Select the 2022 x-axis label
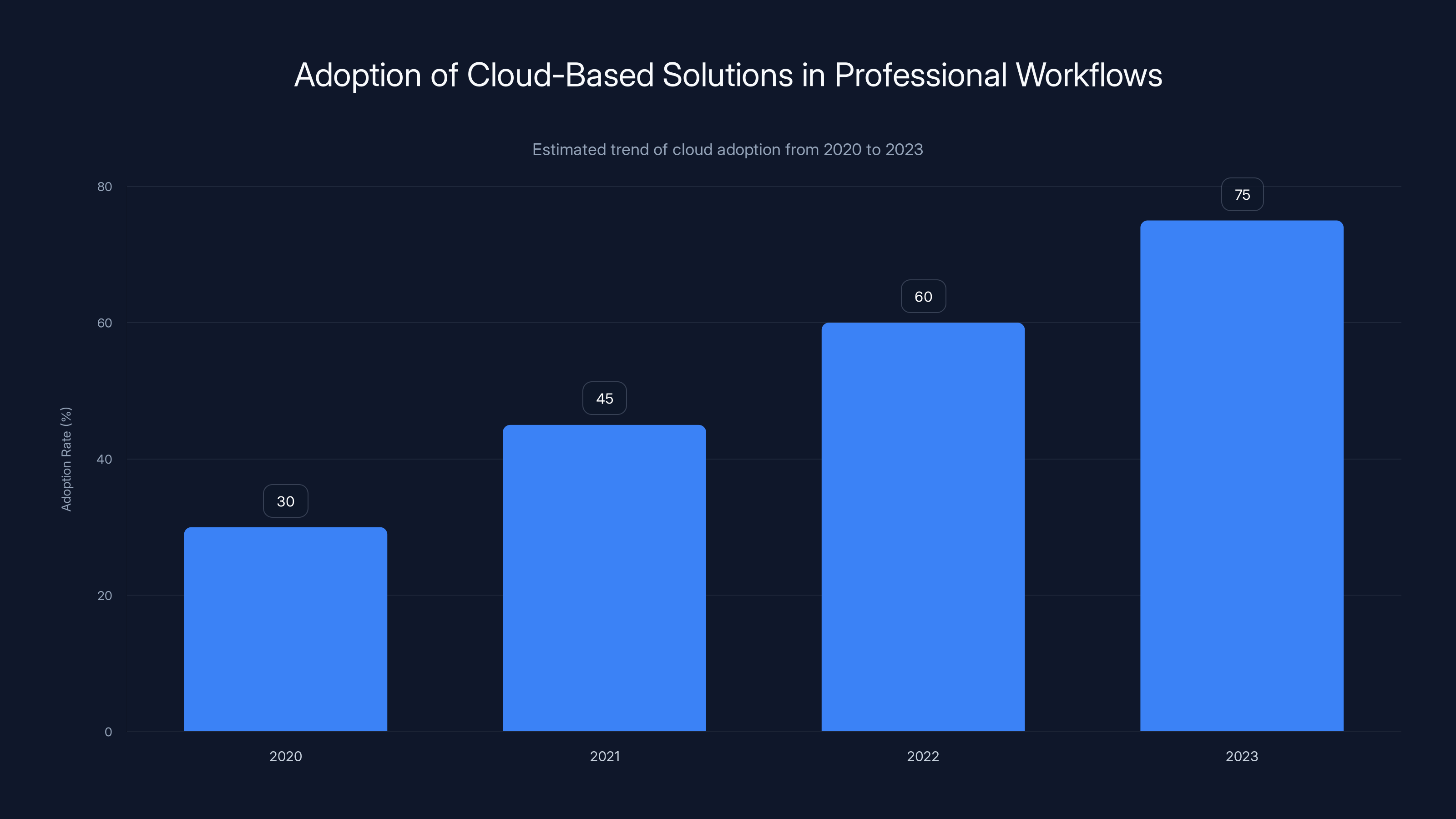Screen dimensions: 1456x819 pos(923,756)
